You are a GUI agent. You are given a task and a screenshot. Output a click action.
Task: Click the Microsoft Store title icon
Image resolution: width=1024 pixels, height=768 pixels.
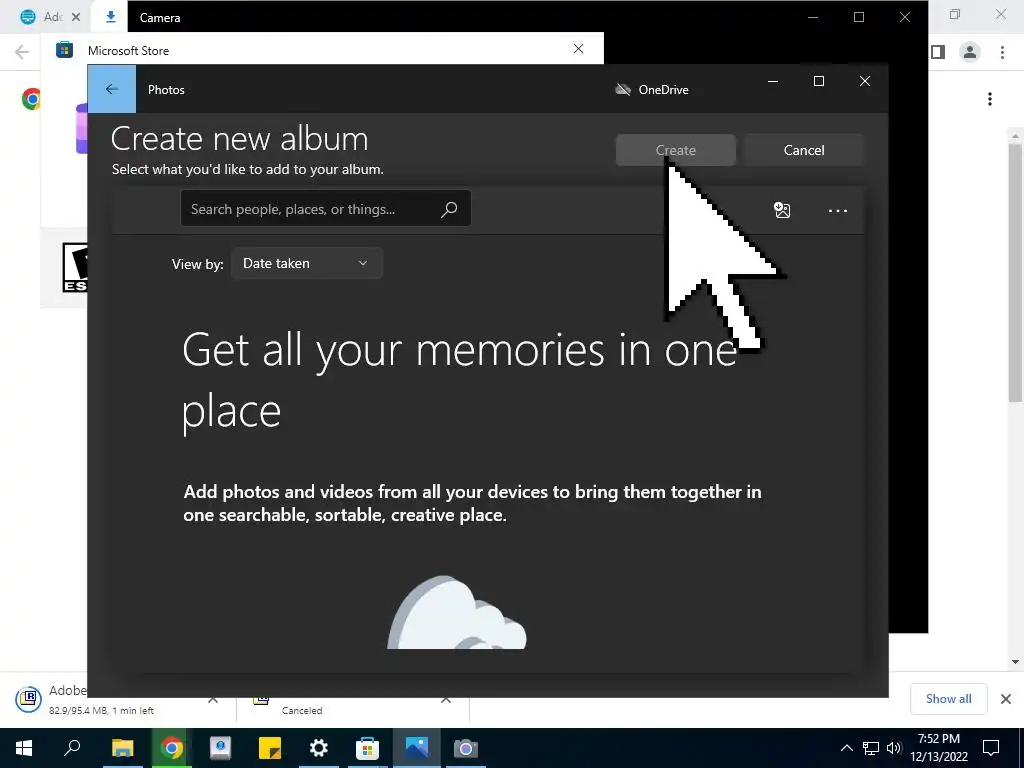click(65, 50)
